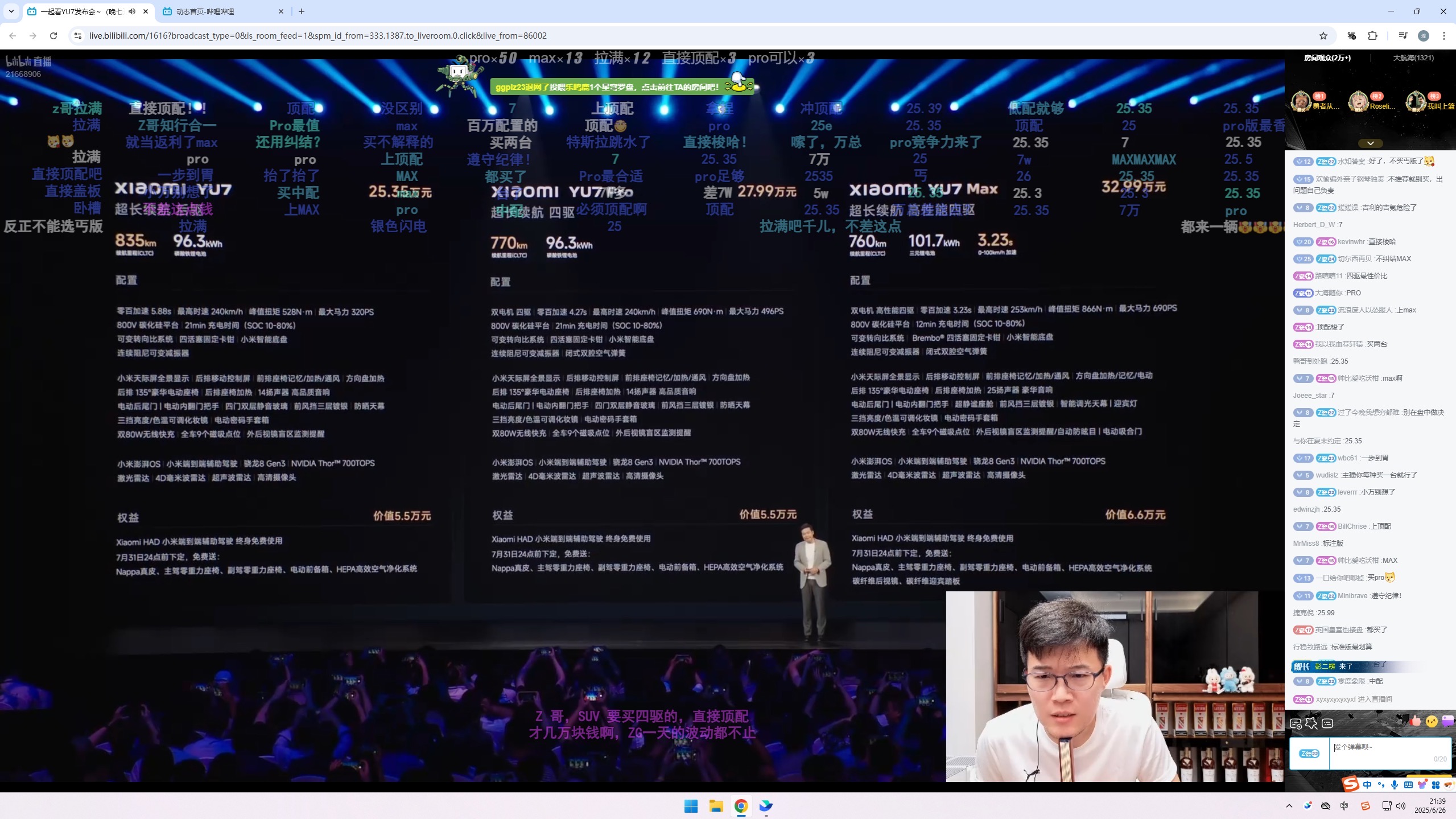Open File Explorer from taskbar
Image resolution: width=1456 pixels, height=819 pixels.
coord(716,806)
